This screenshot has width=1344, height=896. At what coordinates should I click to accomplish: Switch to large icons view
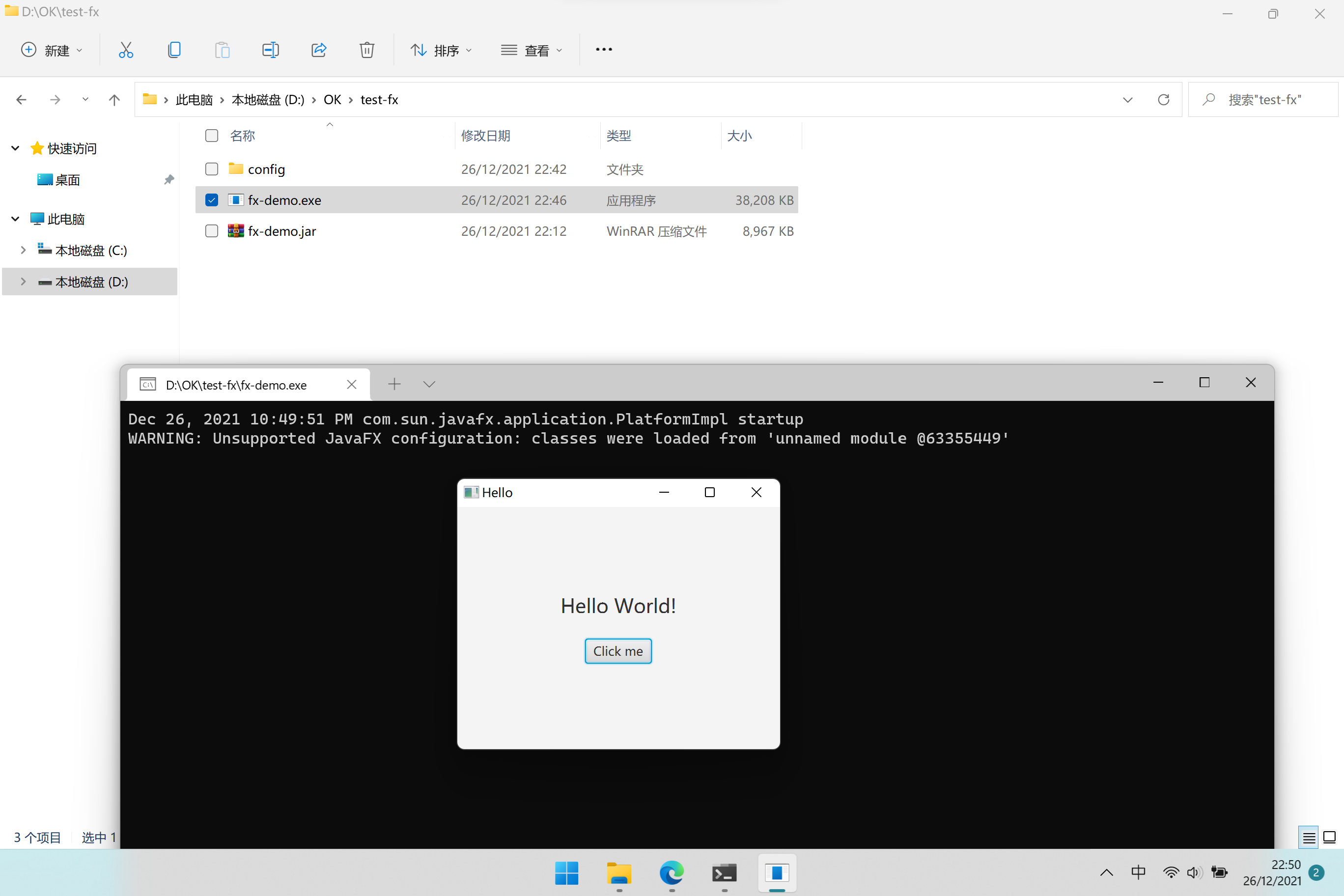(1329, 838)
